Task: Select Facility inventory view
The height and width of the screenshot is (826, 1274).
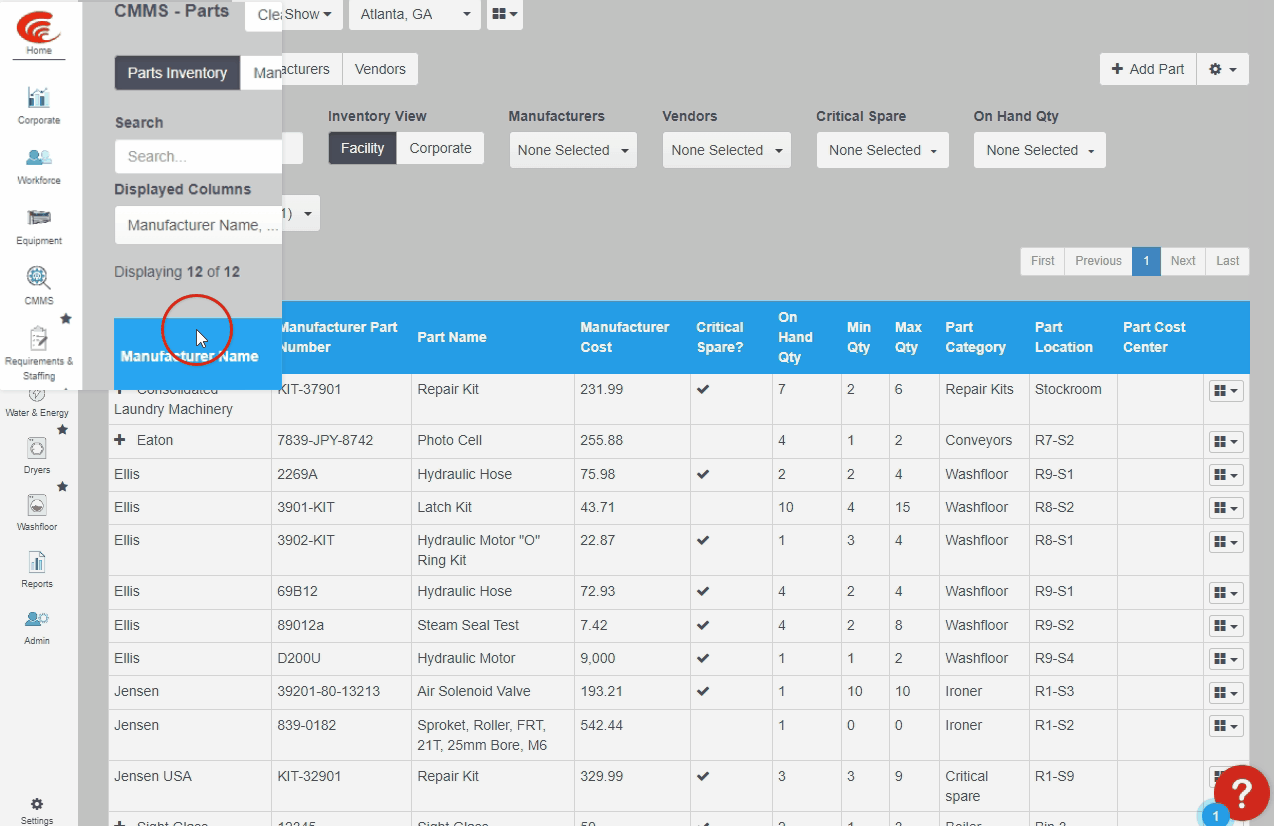Action: 362,148
